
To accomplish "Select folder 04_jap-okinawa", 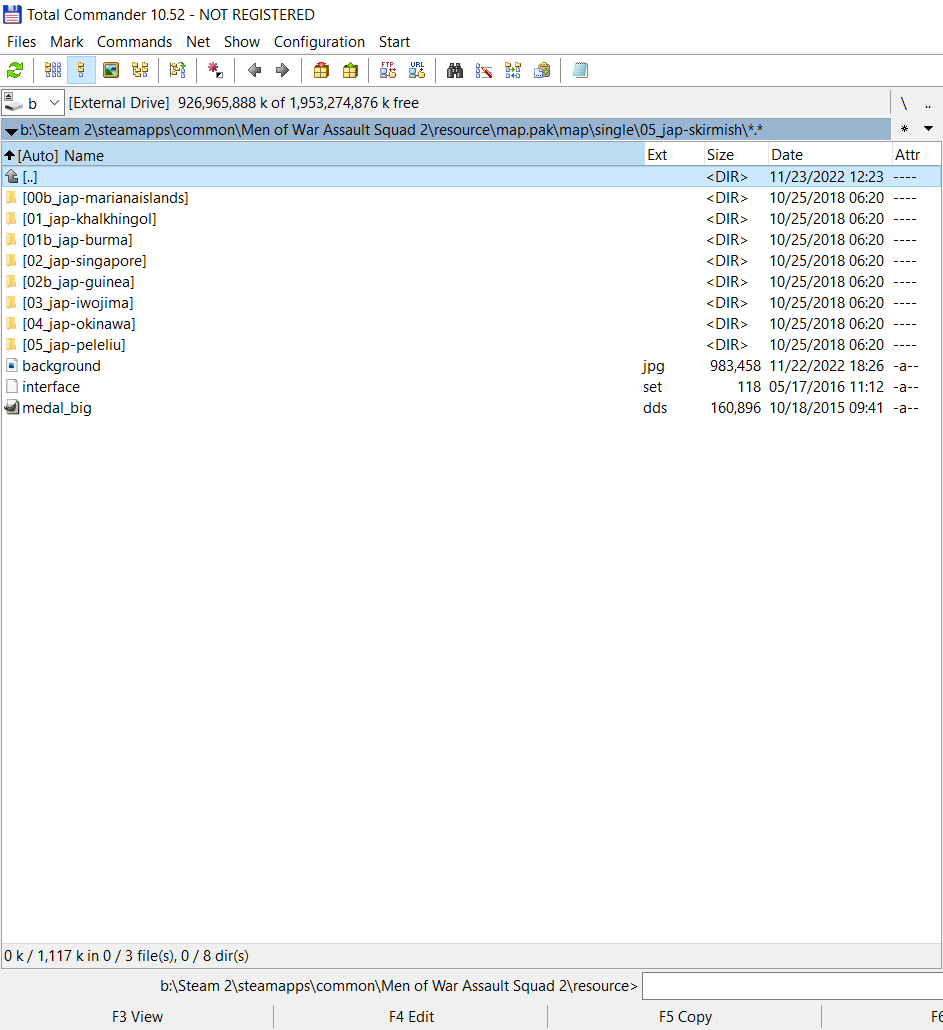I will pos(471,324).
